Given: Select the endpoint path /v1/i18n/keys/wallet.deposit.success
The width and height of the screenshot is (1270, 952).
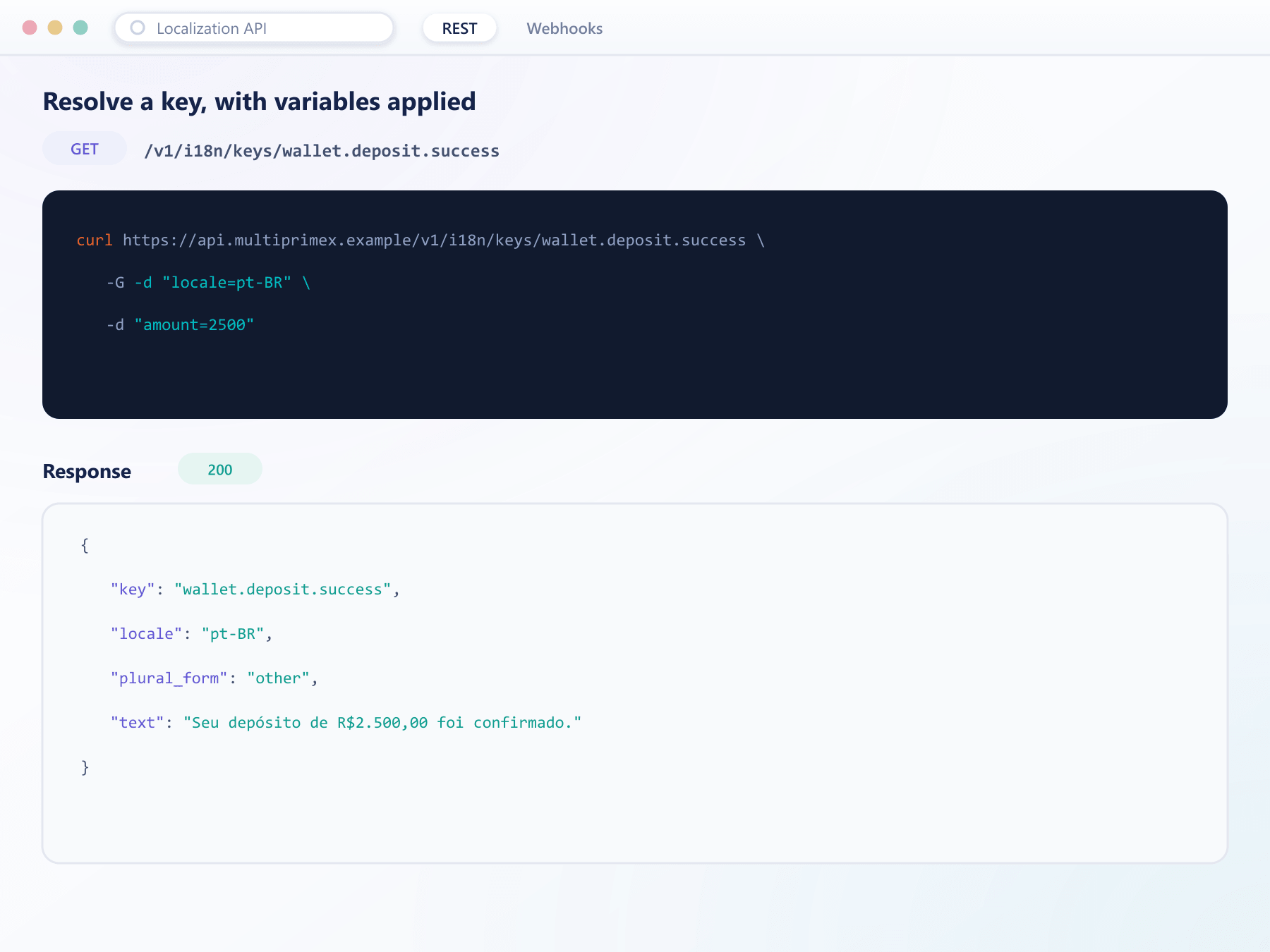Looking at the screenshot, I should pyautogui.click(x=322, y=151).
